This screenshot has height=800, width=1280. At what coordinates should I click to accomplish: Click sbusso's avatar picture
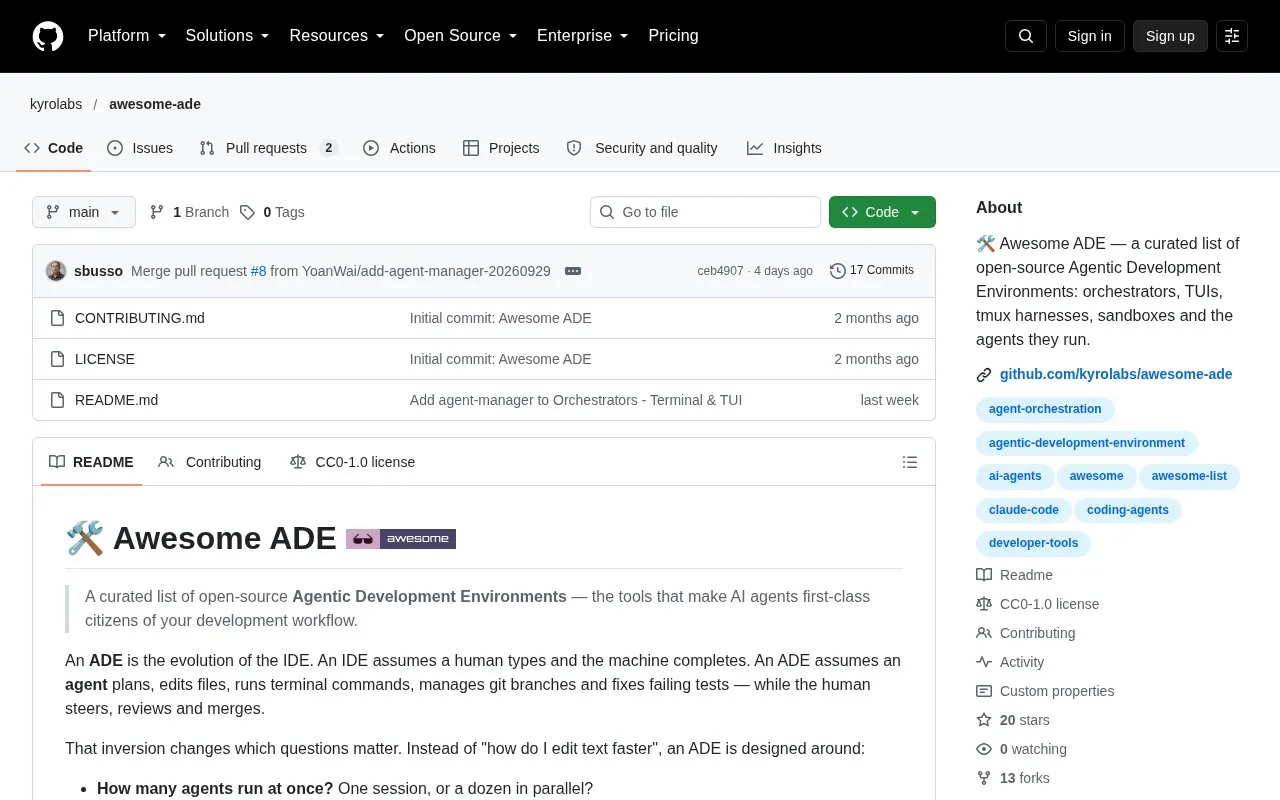pyautogui.click(x=56, y=271)
